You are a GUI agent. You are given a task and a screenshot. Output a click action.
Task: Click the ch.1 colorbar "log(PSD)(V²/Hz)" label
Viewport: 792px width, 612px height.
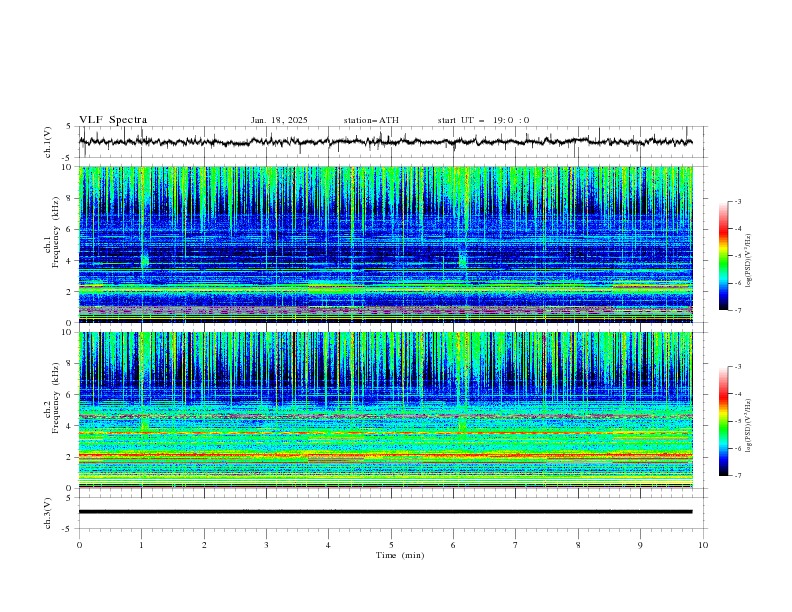point(748,261)
